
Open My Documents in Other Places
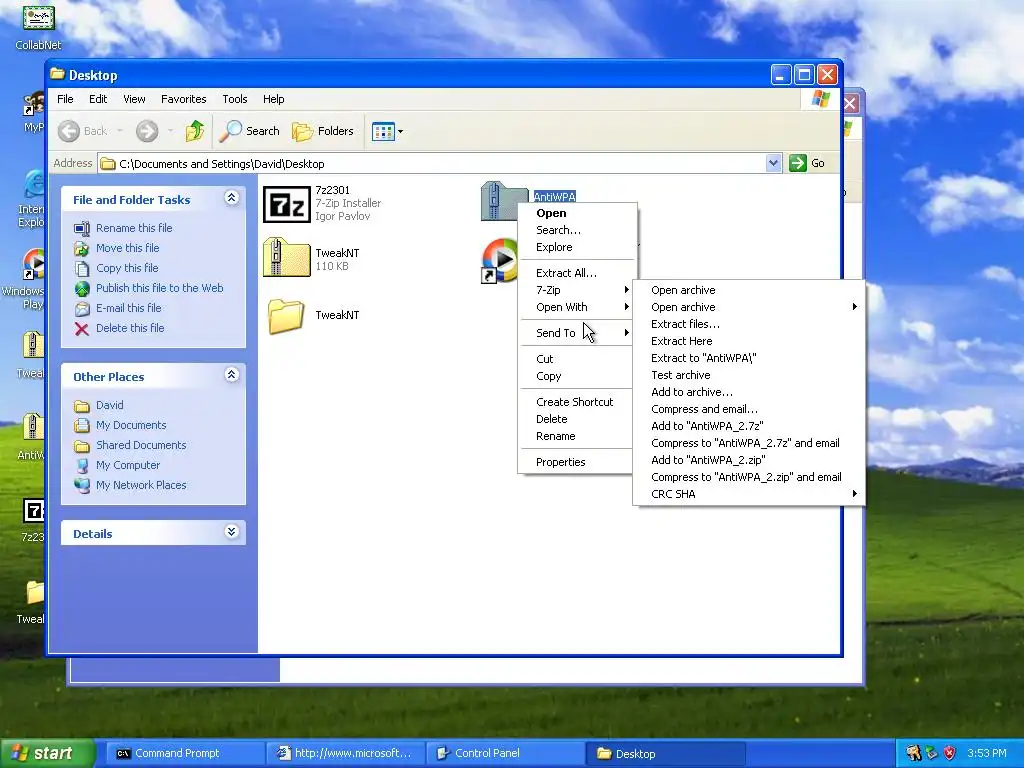coord(131,425)
